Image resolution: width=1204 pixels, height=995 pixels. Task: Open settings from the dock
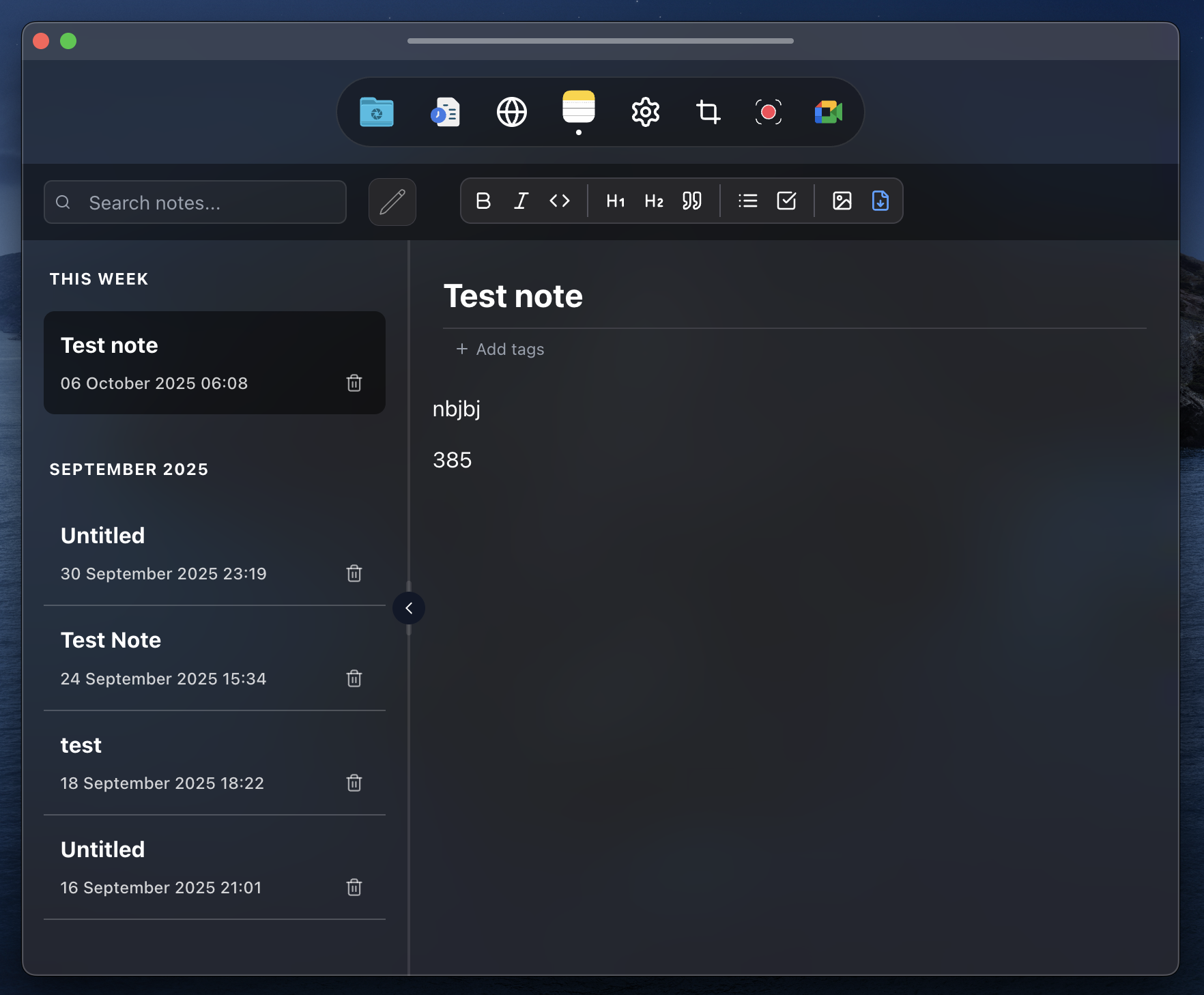click(645, 111)
